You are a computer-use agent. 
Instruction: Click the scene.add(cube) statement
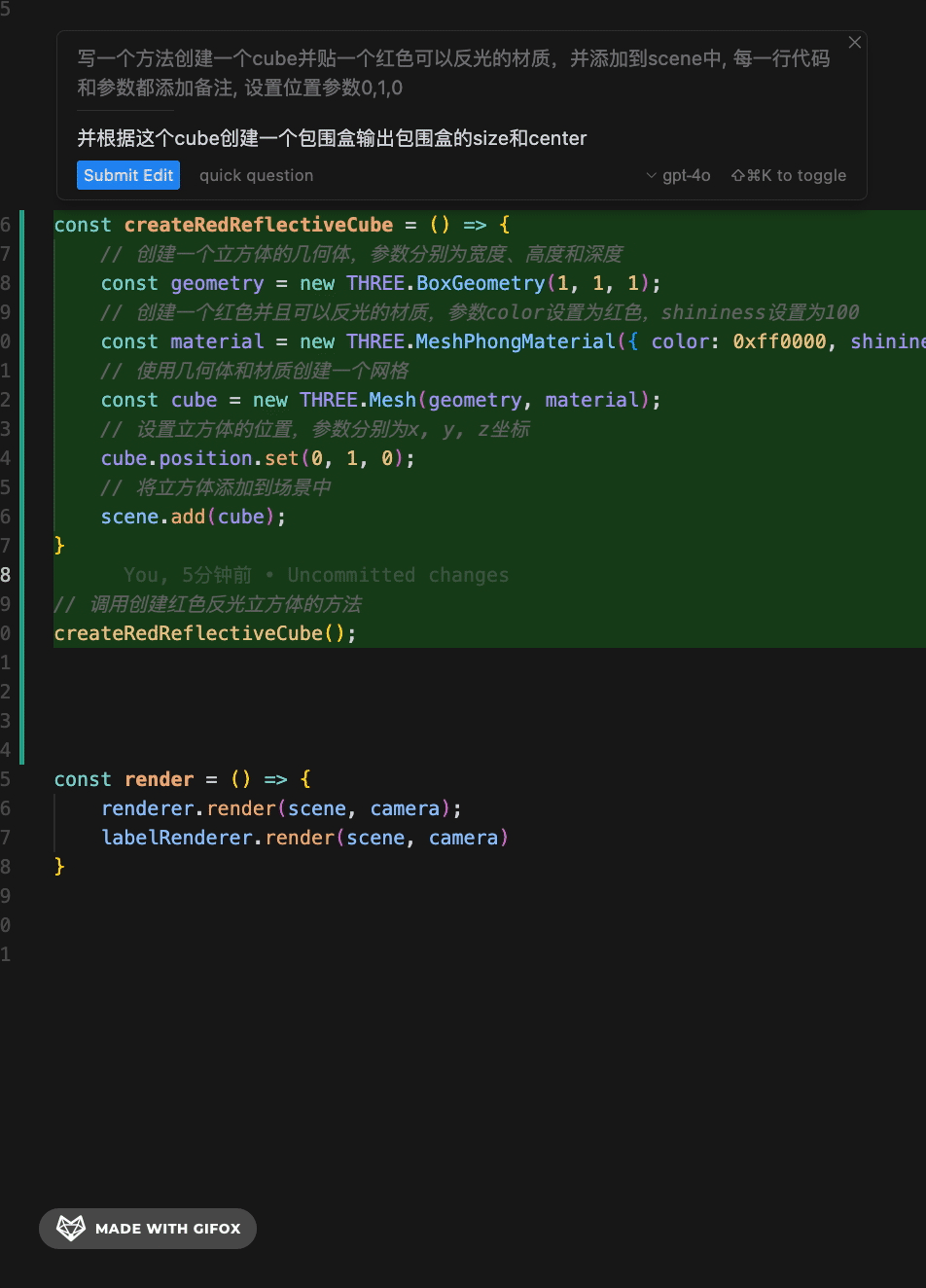pyautogui.click(x=193, y=517)
